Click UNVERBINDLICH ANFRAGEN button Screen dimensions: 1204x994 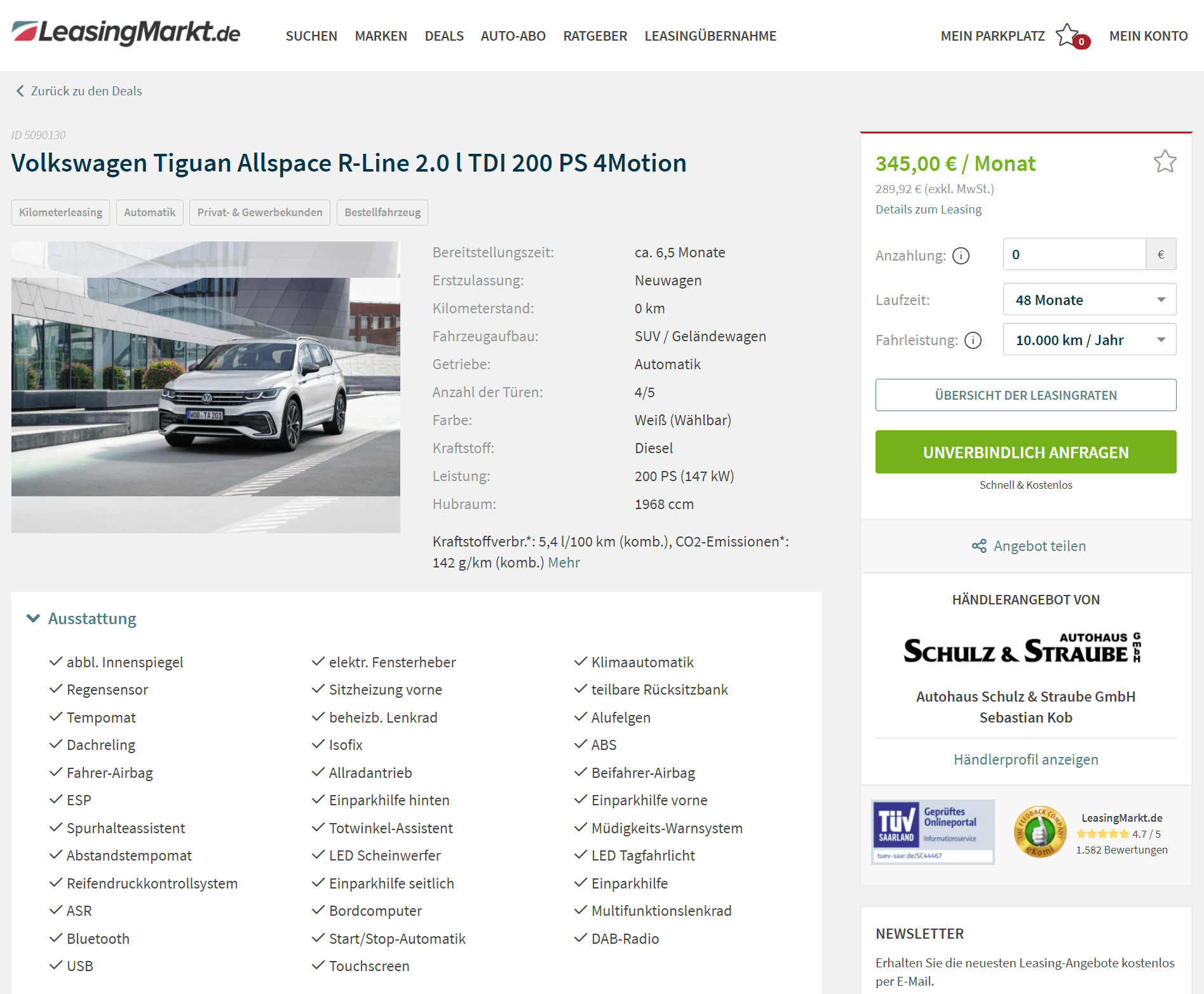[x=1025, y=452]
